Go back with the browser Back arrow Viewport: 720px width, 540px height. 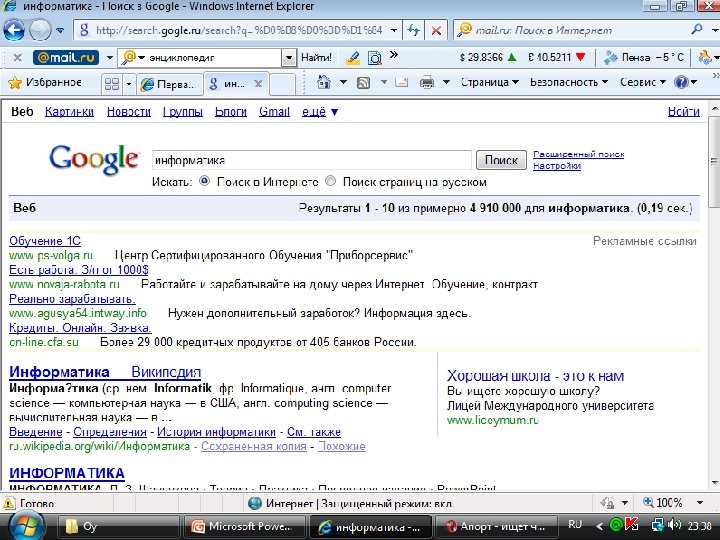[x=14, y=30]
